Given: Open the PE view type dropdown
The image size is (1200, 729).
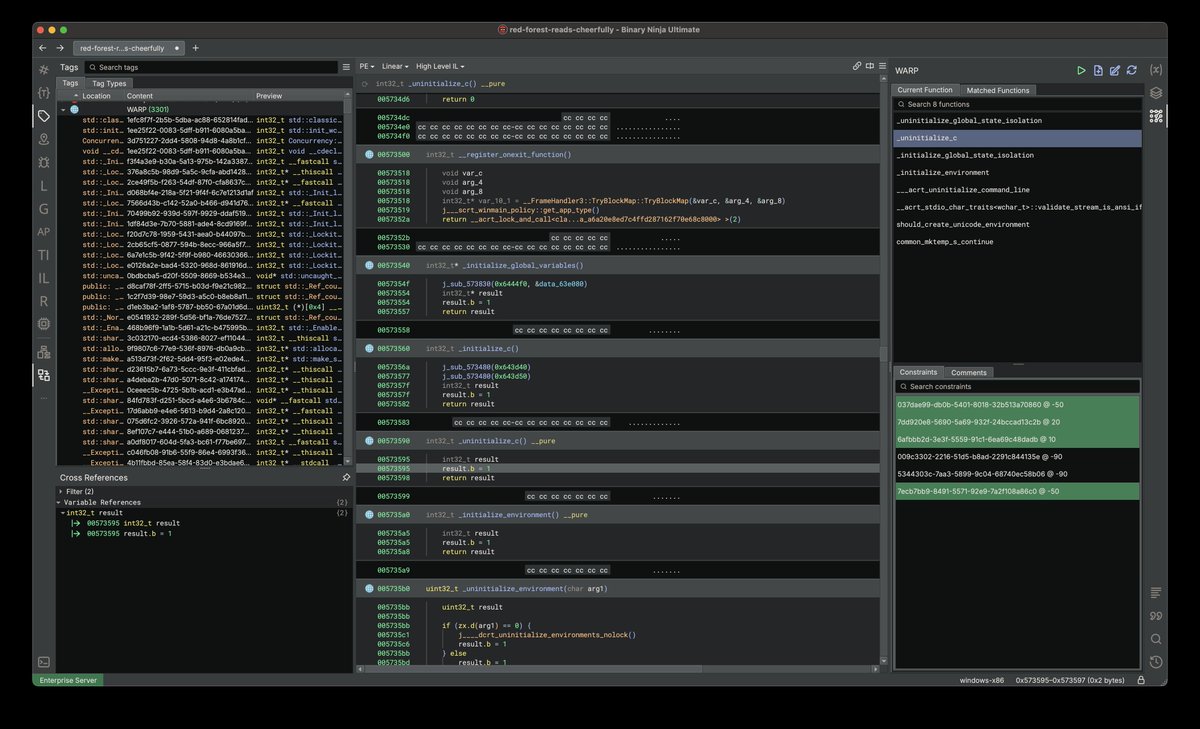Looking at the screenshot, I should pyautogui.click(x=366, y=66).
